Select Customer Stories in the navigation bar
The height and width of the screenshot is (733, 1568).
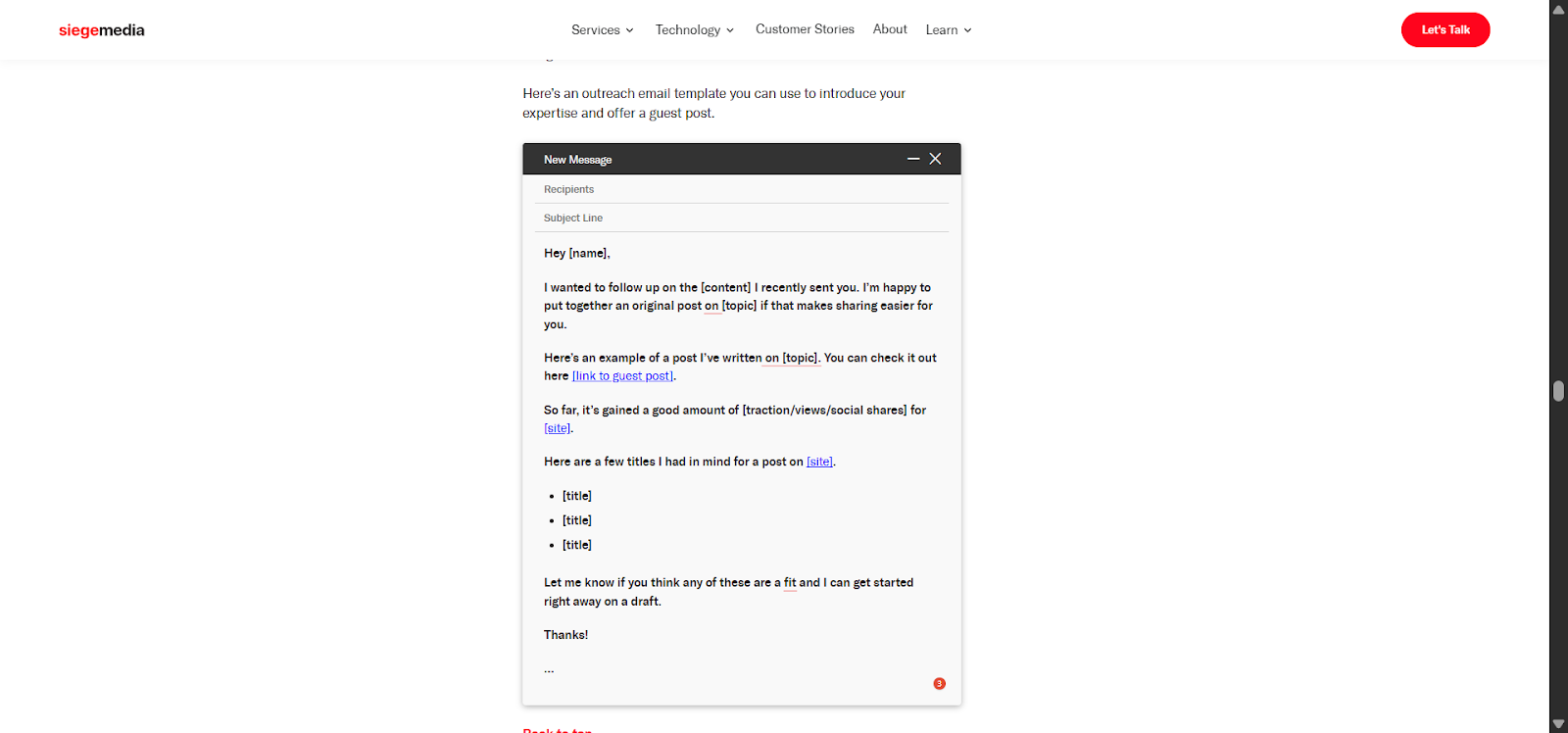point(805,29)
